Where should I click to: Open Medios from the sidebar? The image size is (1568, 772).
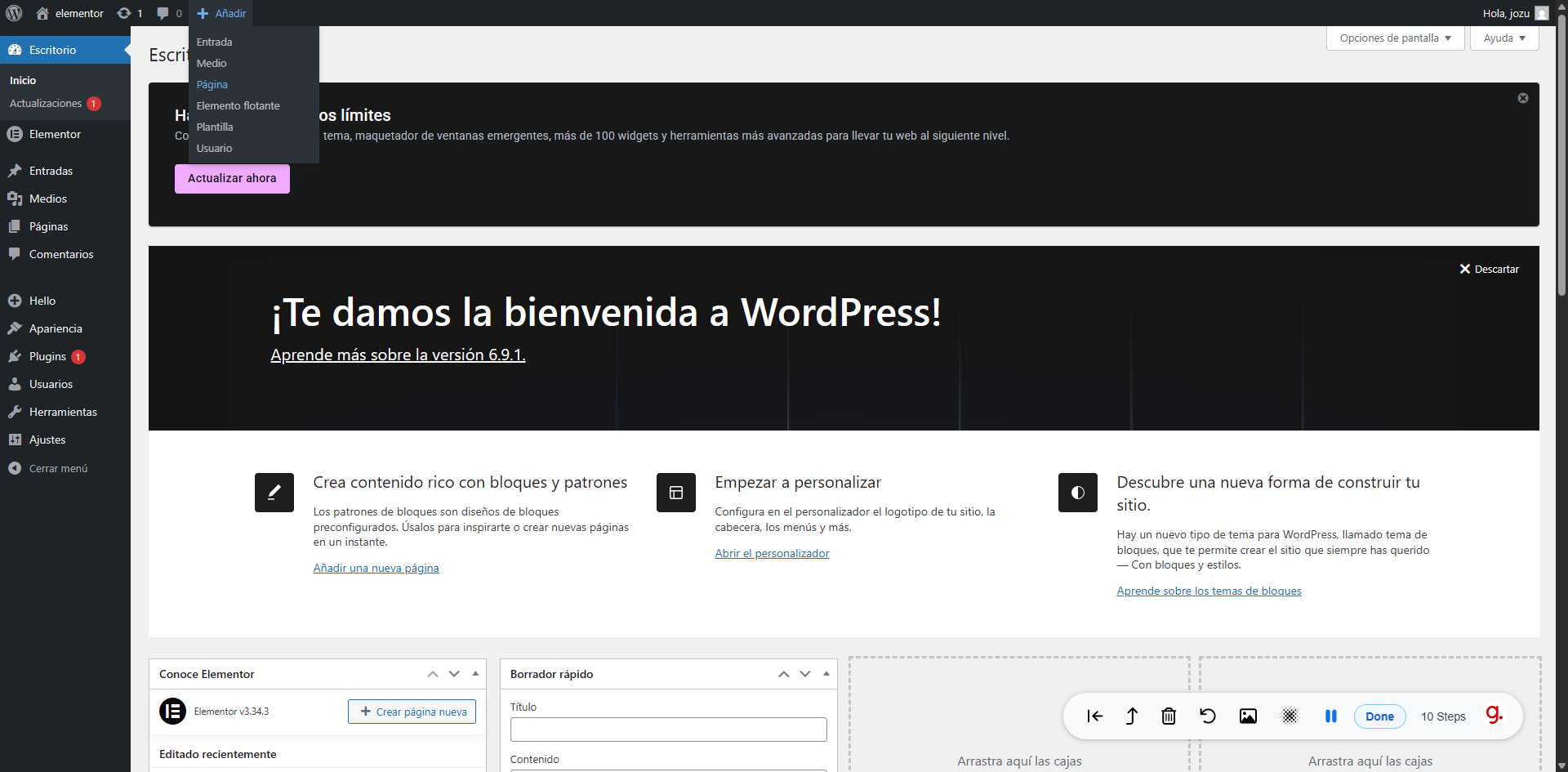tap(47, 198)
